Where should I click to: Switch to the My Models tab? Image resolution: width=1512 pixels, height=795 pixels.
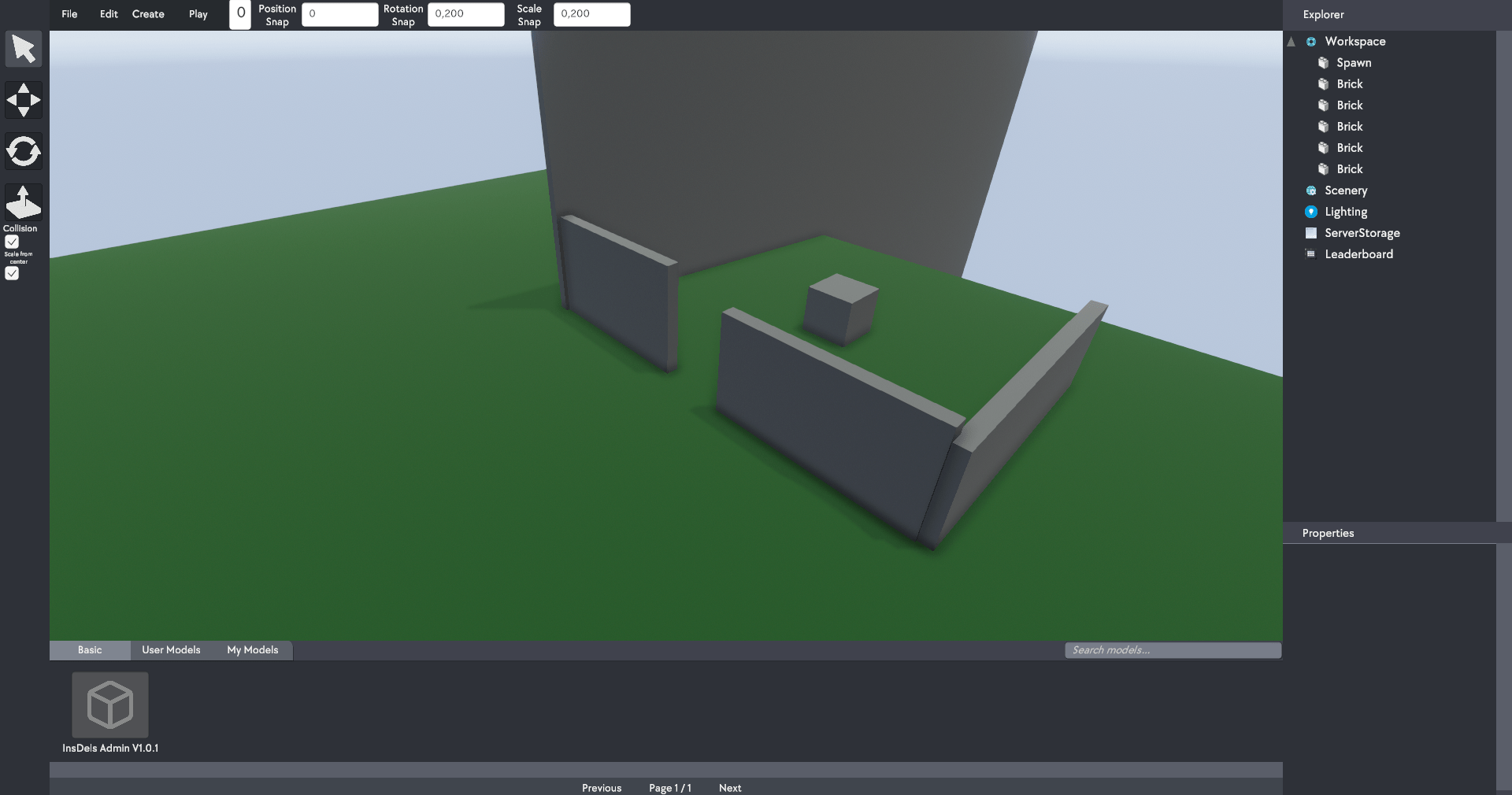coord(252,650)
